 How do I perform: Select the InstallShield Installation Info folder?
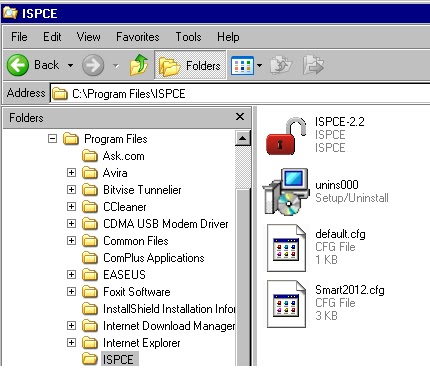169,309
